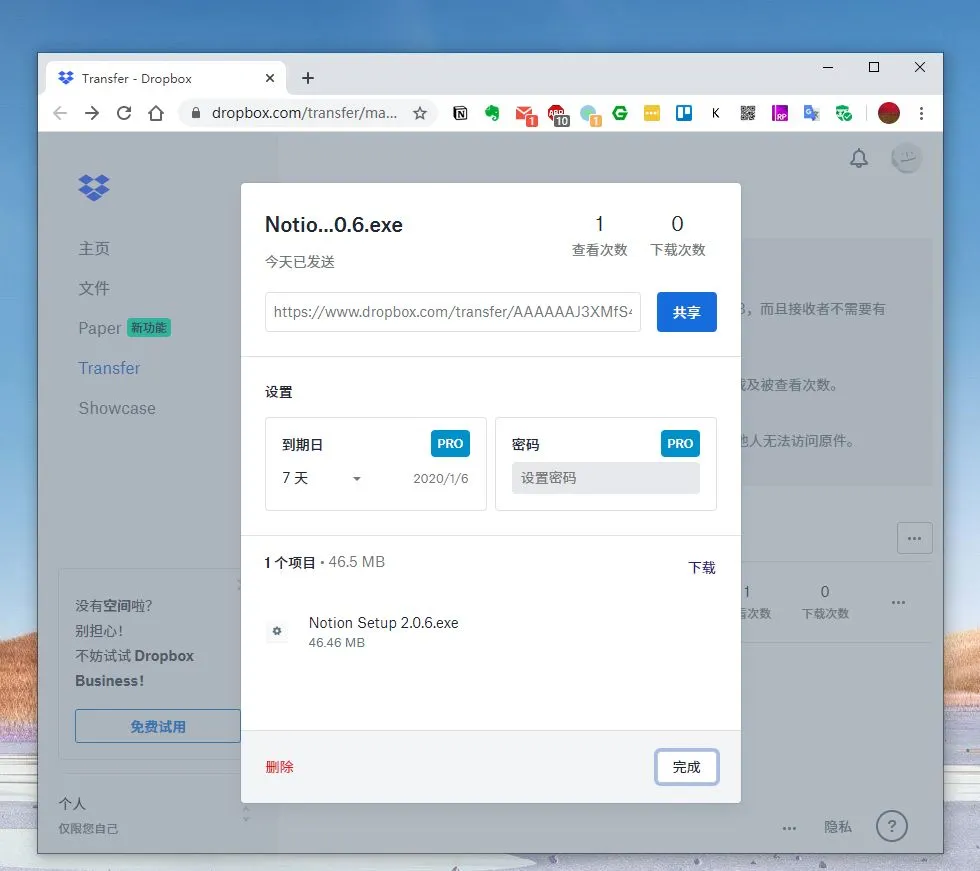Click the 查看次数 count in the dialog

pyautogui.click(x=599, y=236)
